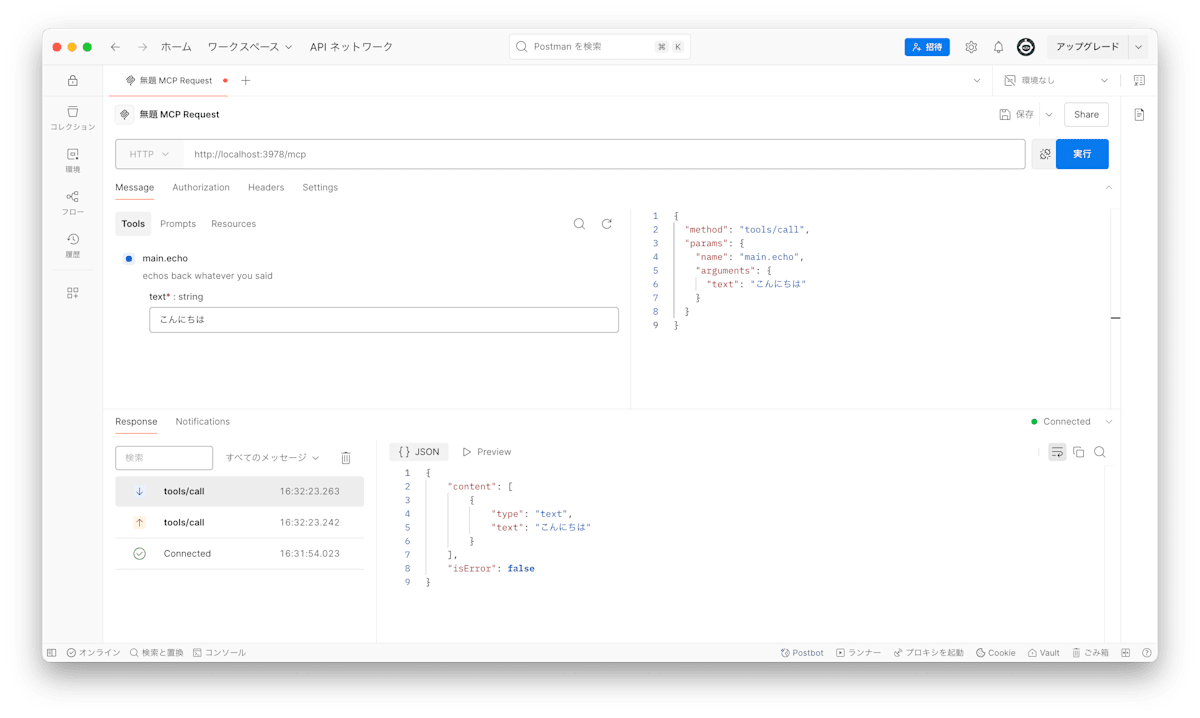Select the Resources tab
This screenshot has width=1200, height=718.
pyautogui.click(x=234, y=224)
